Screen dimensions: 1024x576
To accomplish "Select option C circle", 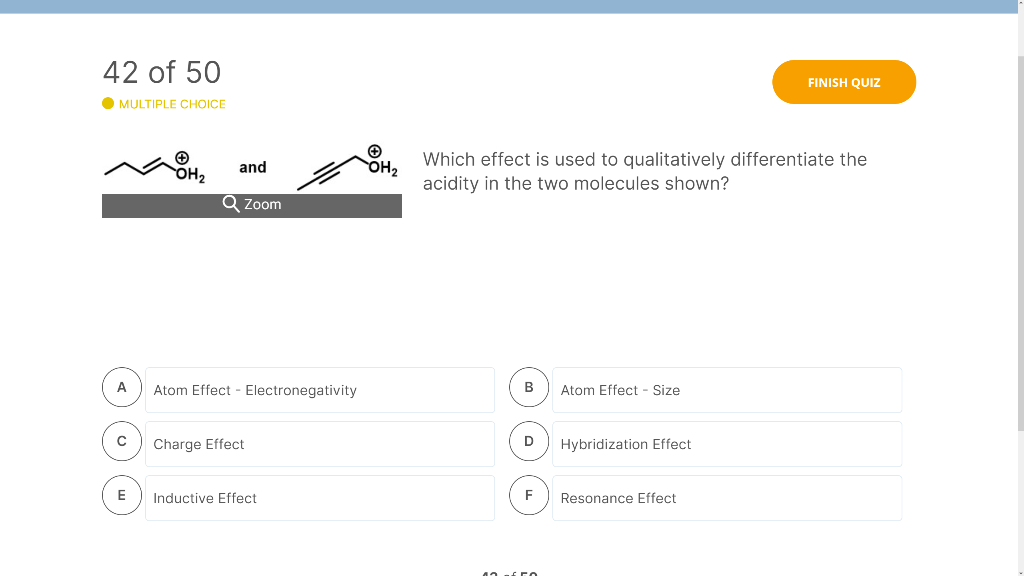I will 121,441.
